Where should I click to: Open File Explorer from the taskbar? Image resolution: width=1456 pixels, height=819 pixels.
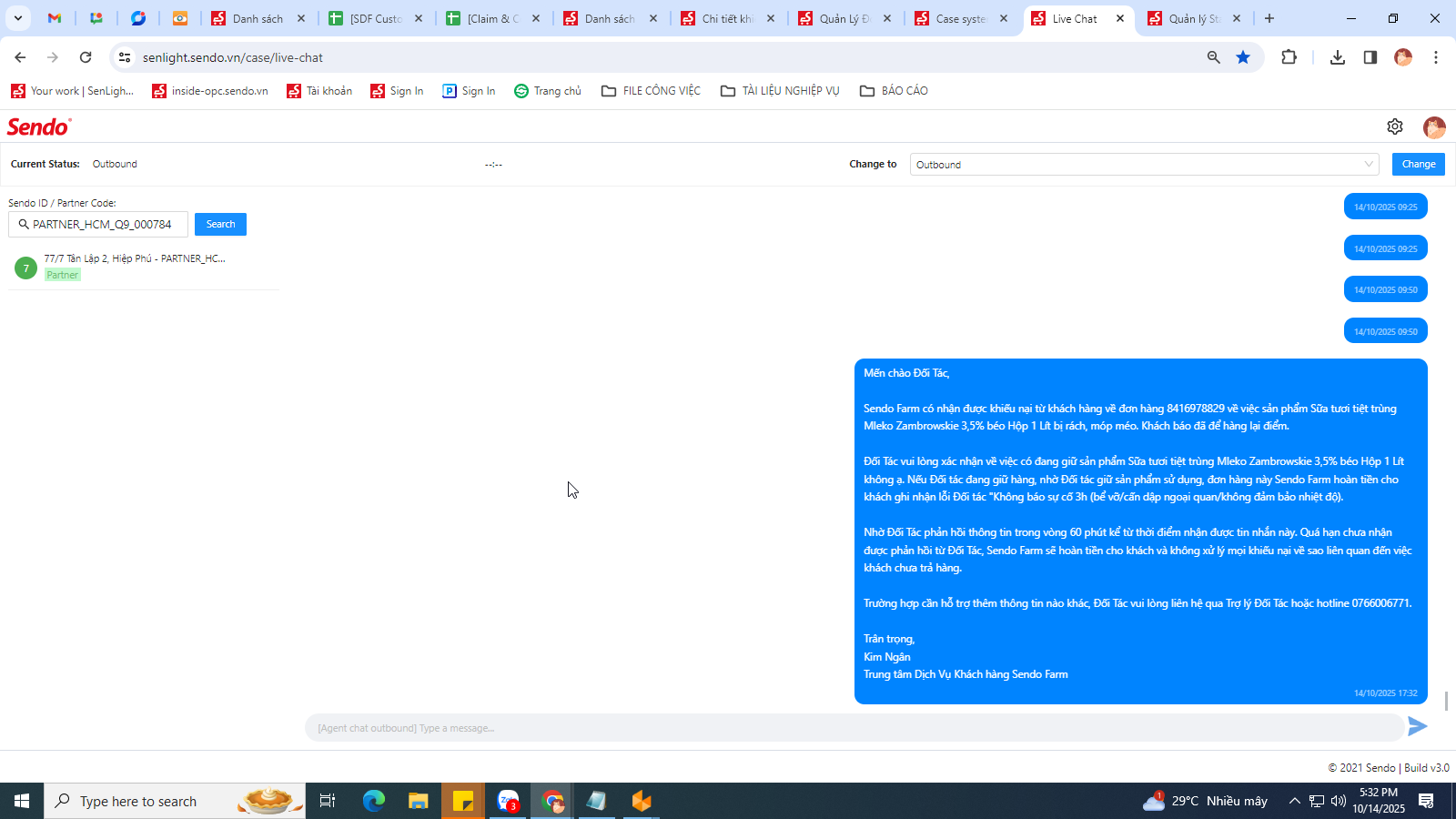tap(419, 801)
